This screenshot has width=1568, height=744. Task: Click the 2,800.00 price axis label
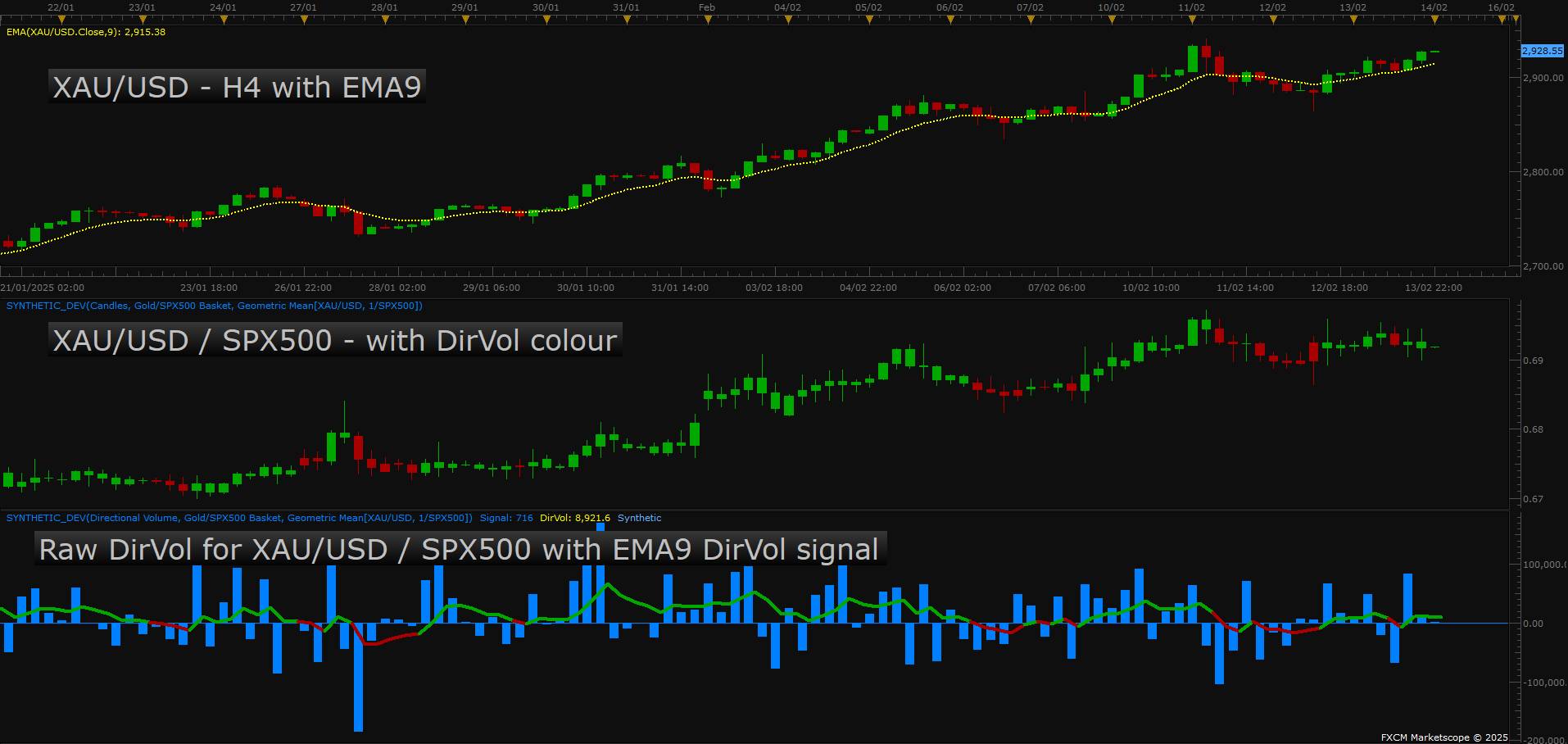point(1543,172)
